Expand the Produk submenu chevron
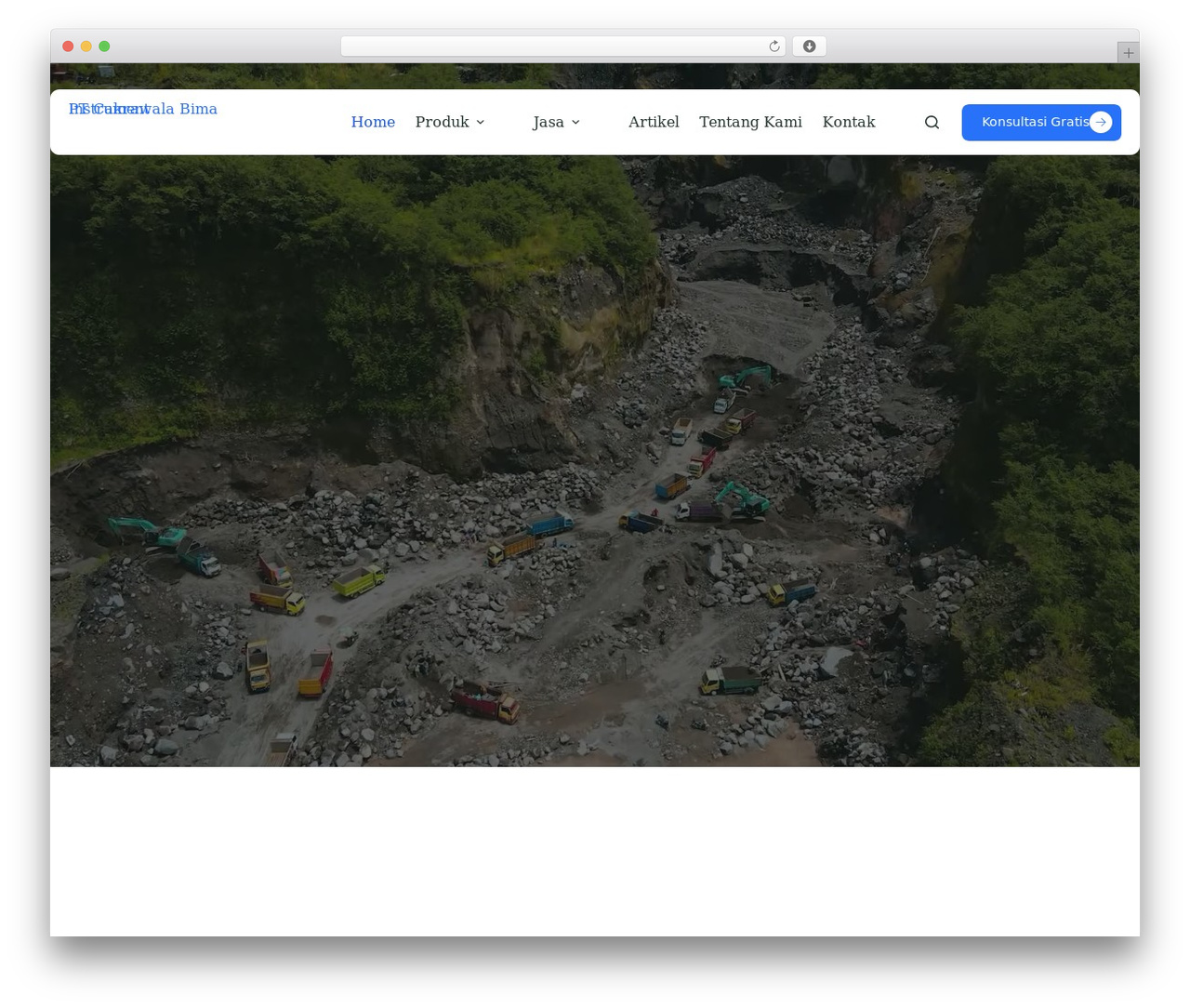The image size is (1190, 1008). (x=481, y=123)
